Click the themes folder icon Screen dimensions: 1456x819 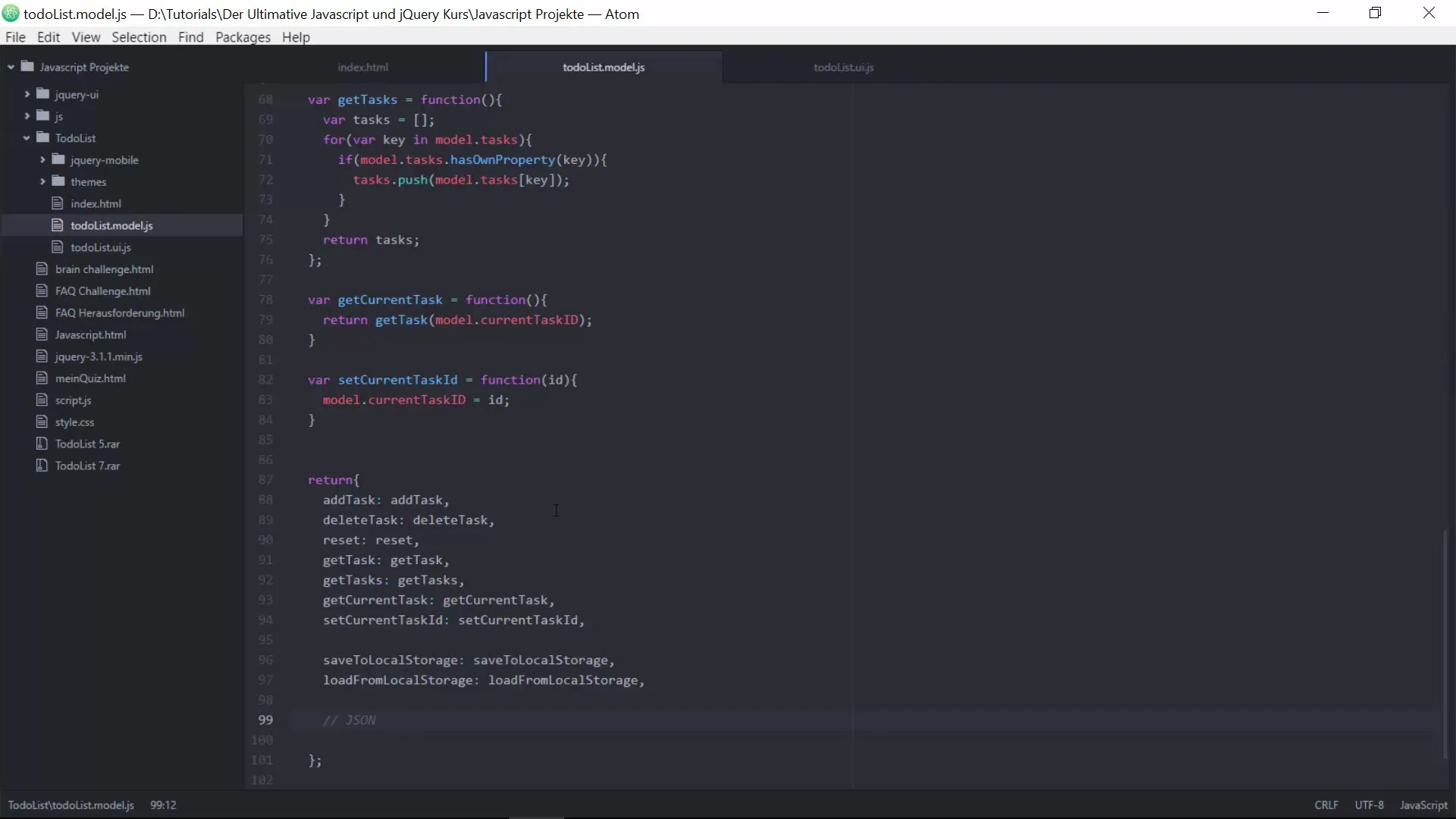pos(58,182)
